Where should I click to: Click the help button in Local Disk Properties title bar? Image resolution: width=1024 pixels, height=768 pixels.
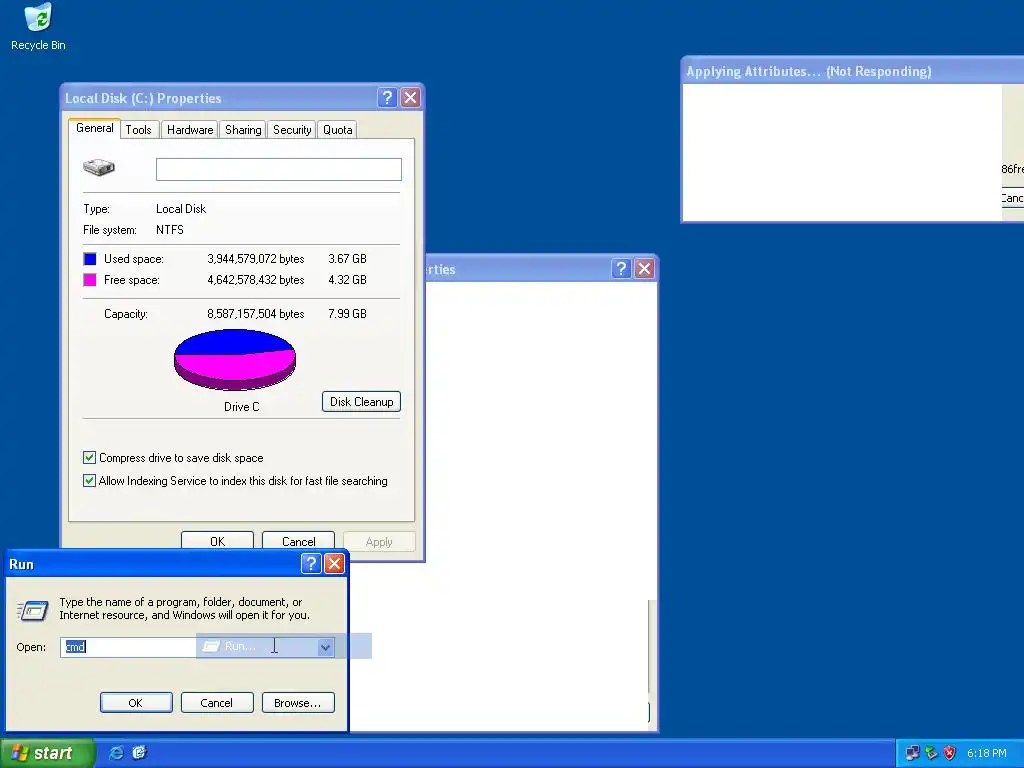387,98
